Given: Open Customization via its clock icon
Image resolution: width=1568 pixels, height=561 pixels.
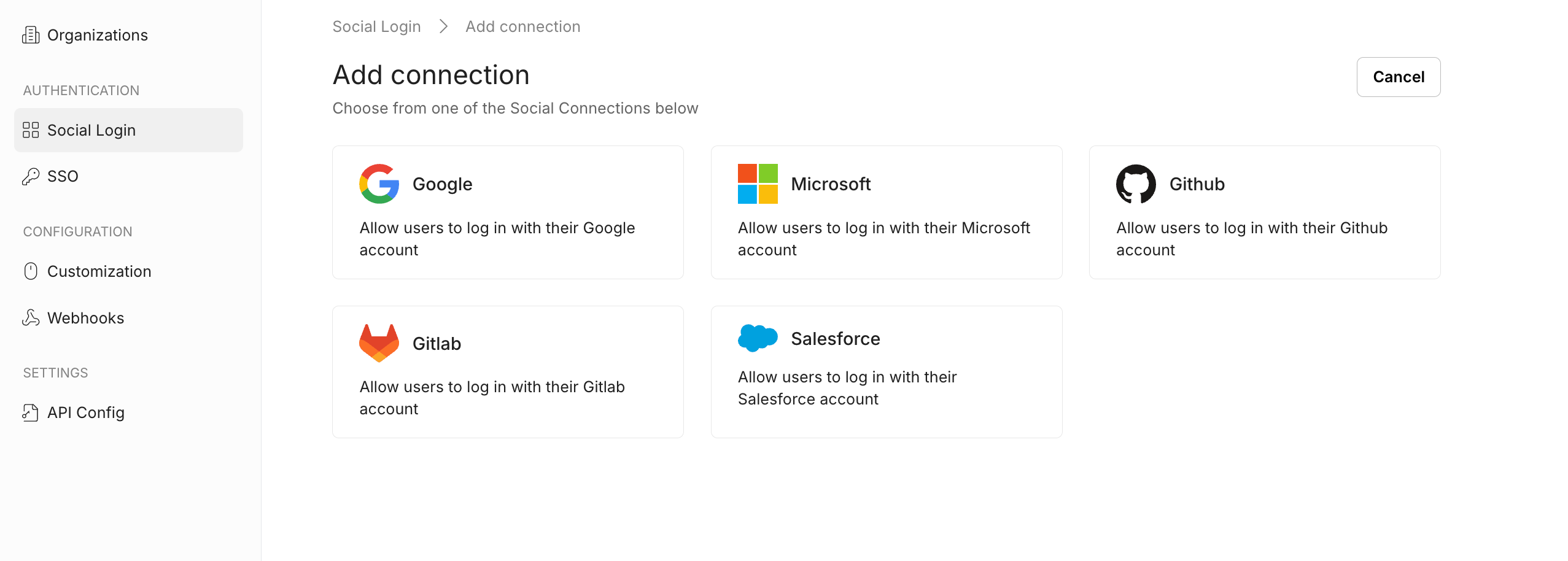Looking at the screenshot, I should [x=31, y=271].
